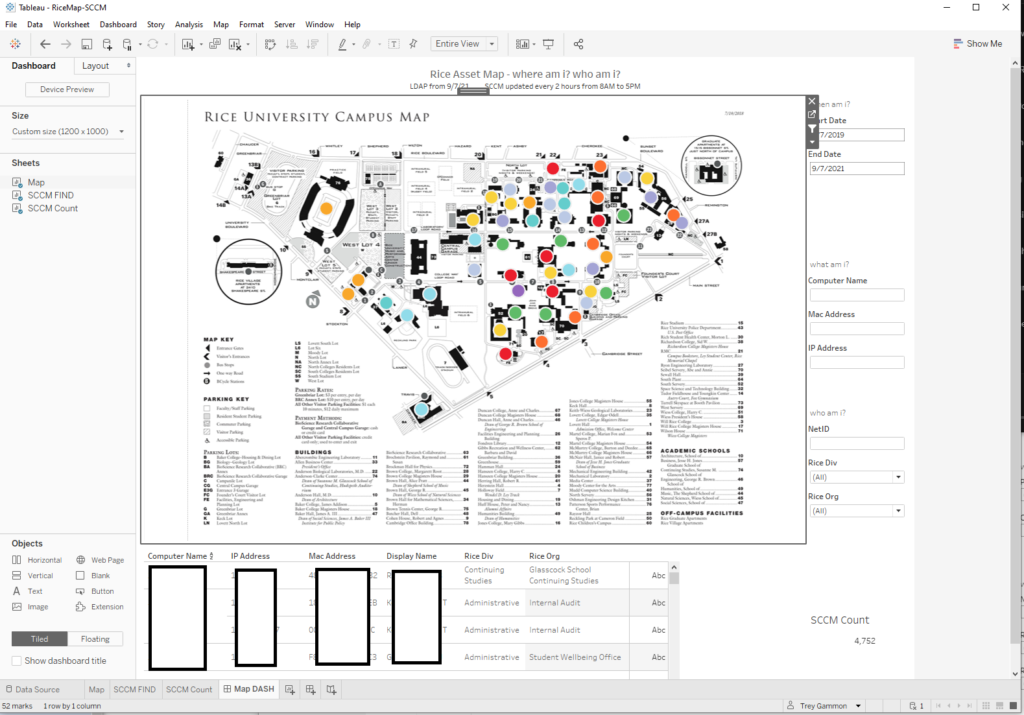Open Trey Gammon user dropdown
The image size is (1024, 715).
[858, 706]
